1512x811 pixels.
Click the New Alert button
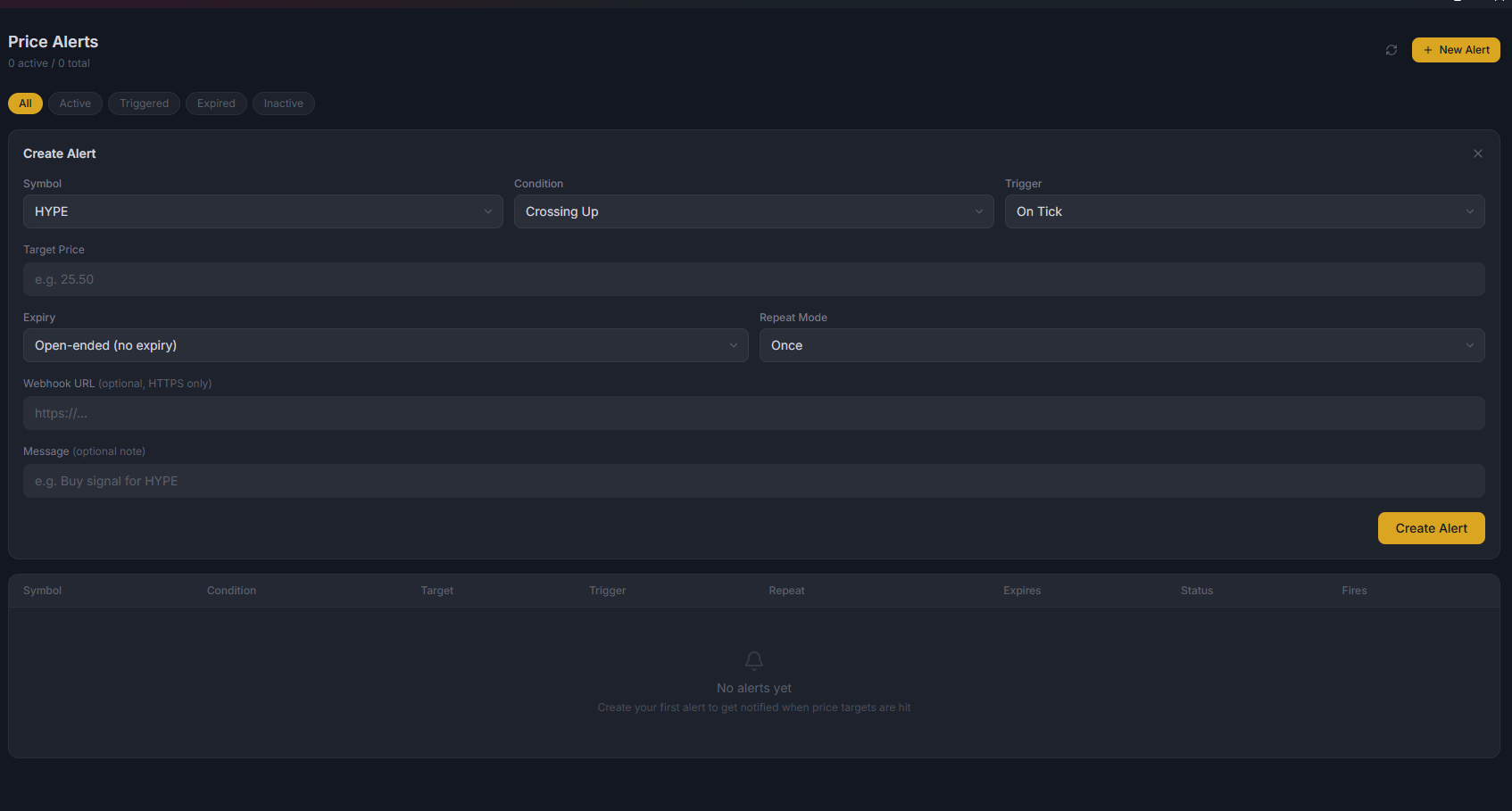(x=1456, y=50)
